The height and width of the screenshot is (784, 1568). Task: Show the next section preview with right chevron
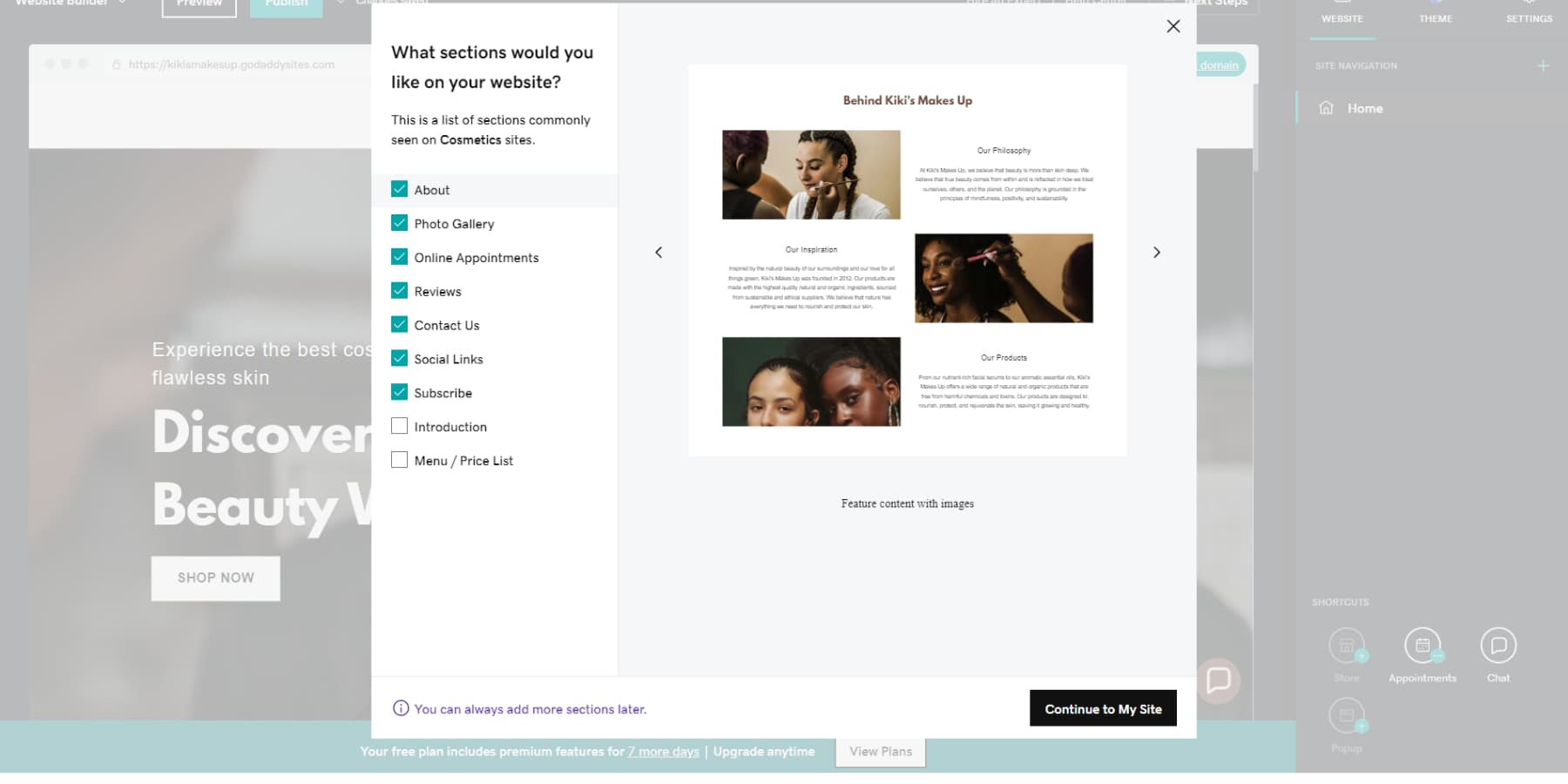click(1157, 252)
